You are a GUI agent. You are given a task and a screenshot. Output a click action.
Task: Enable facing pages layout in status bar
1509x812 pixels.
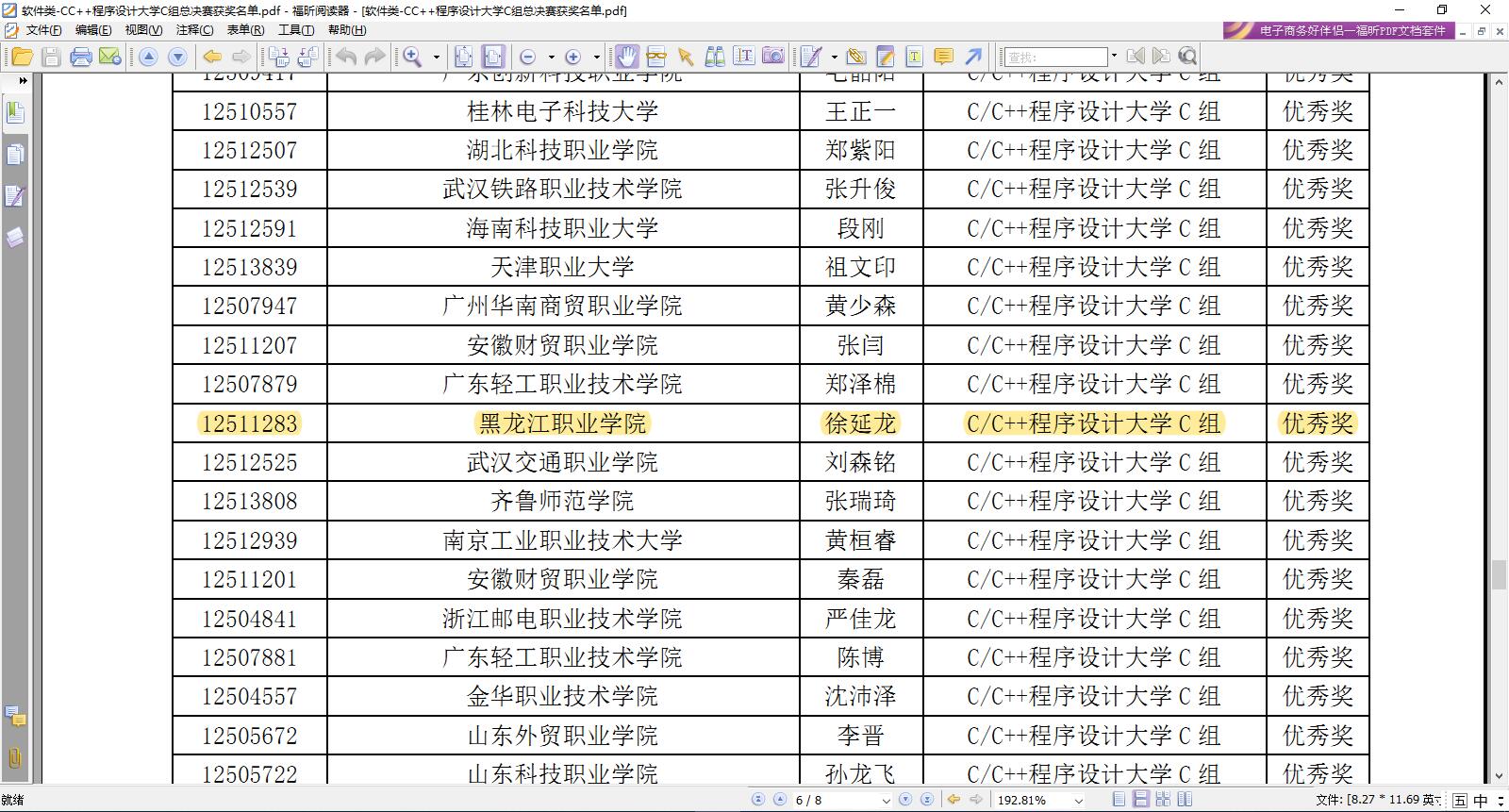[x=1163, y=800]
